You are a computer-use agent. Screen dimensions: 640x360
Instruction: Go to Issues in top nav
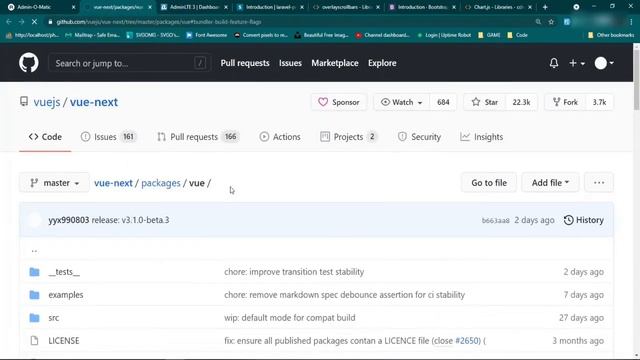tap(290, 63)
